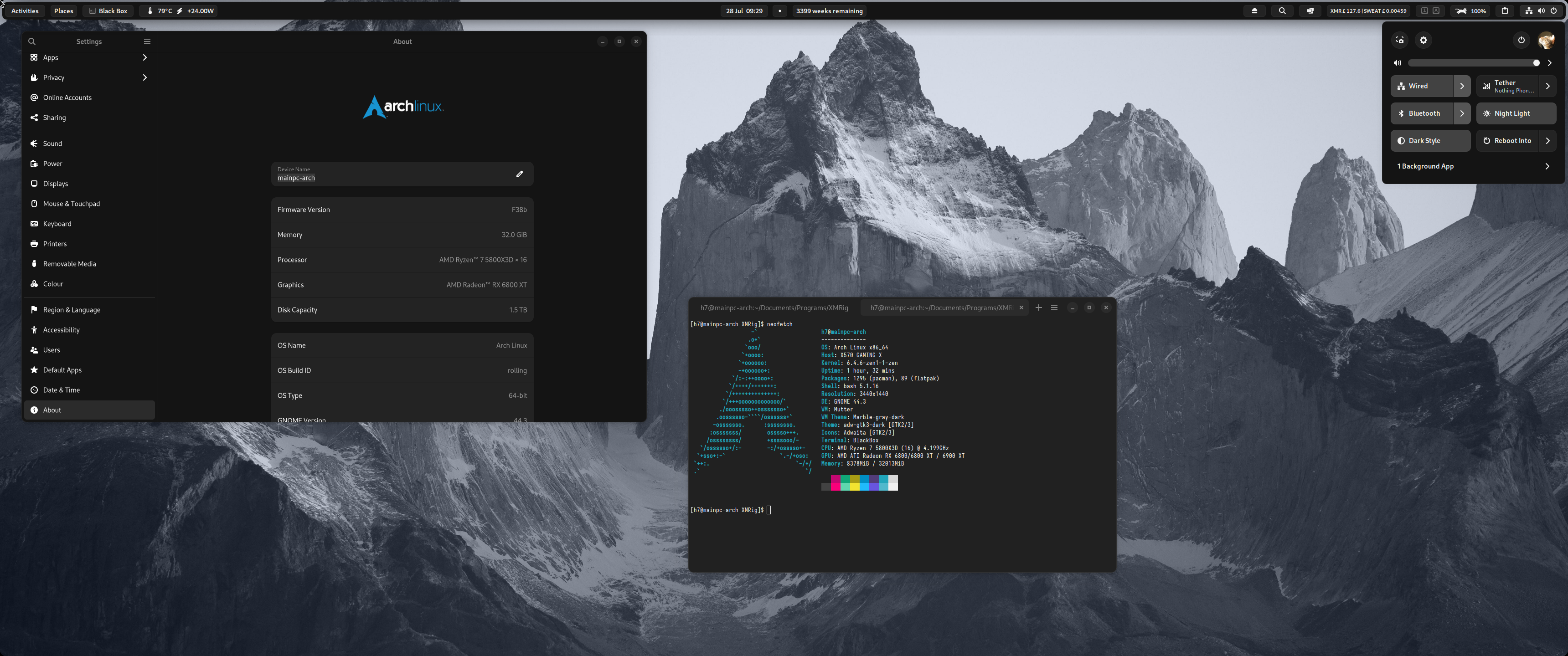Expand the Apps submenu in Settings sidebar
This screenshot has width=1568, height=656.
tap(89, 57)
